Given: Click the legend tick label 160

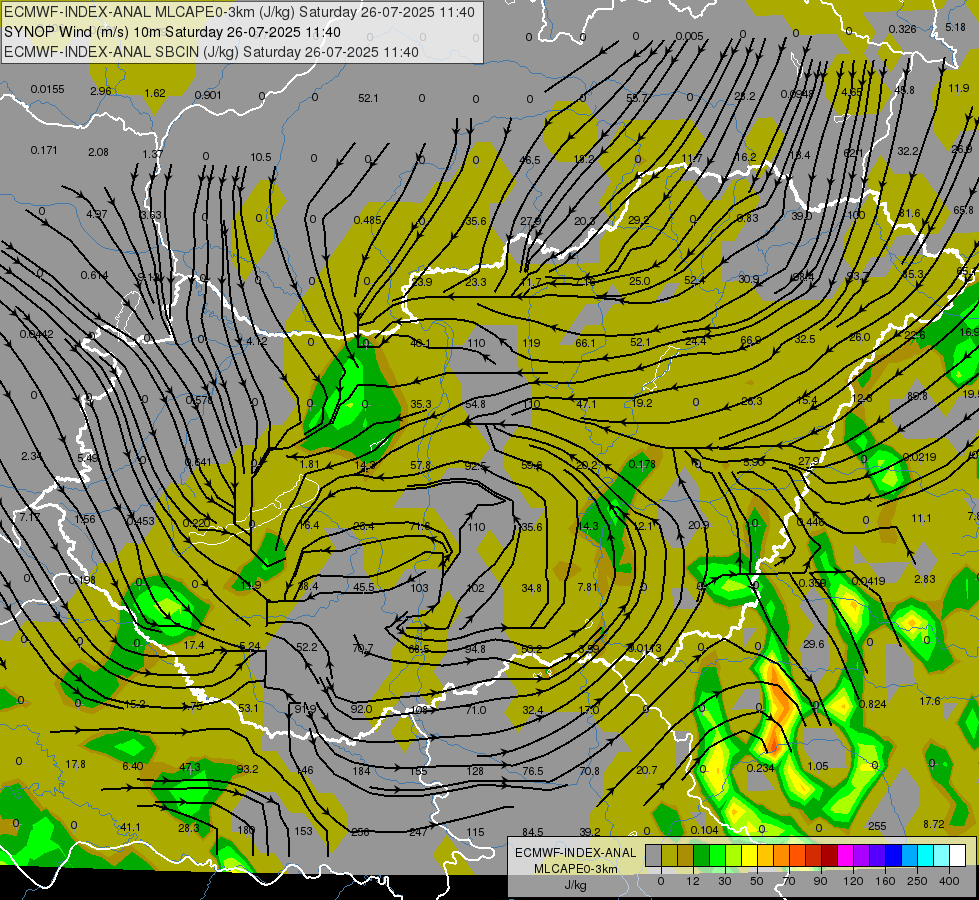Looking at the screenshot, I should pos(885,881).
